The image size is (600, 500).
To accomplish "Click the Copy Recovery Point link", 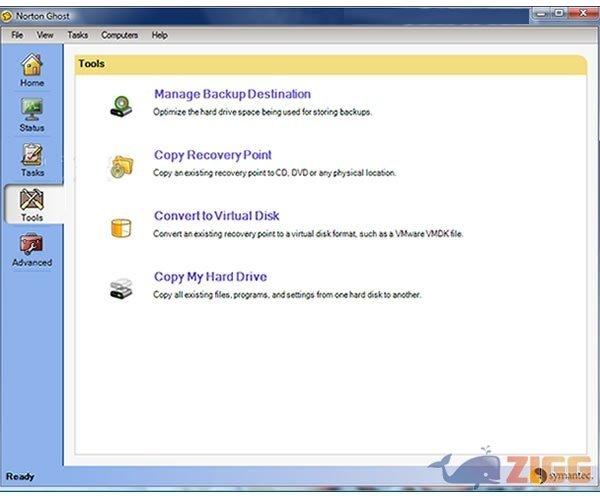I will click(212, 155).
